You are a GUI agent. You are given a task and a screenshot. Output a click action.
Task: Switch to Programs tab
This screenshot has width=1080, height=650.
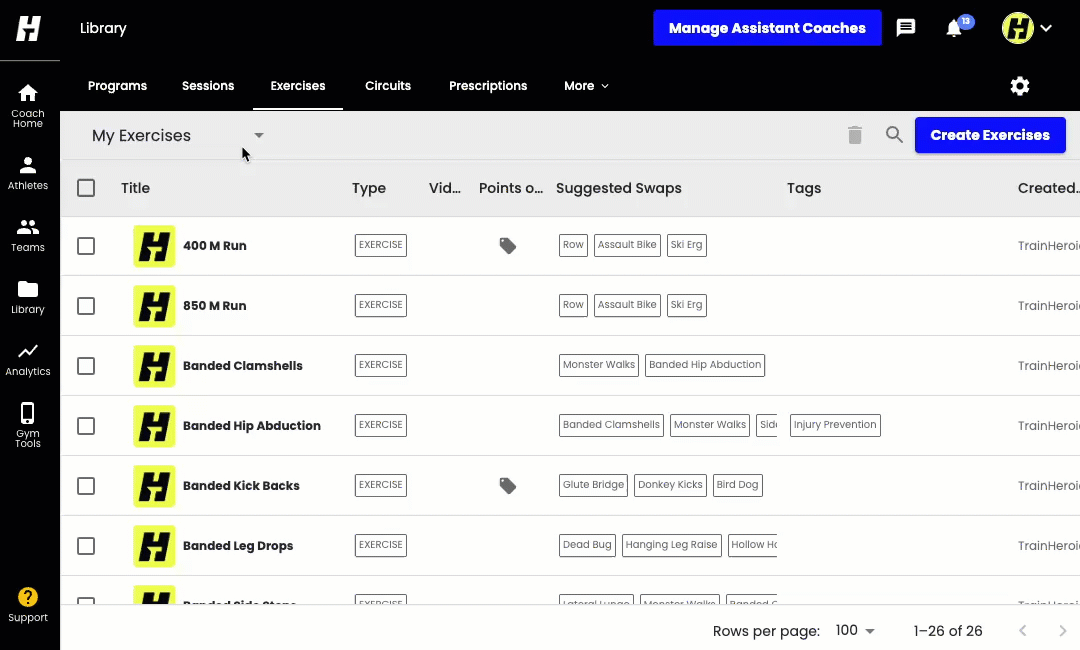tap(117, 86)
